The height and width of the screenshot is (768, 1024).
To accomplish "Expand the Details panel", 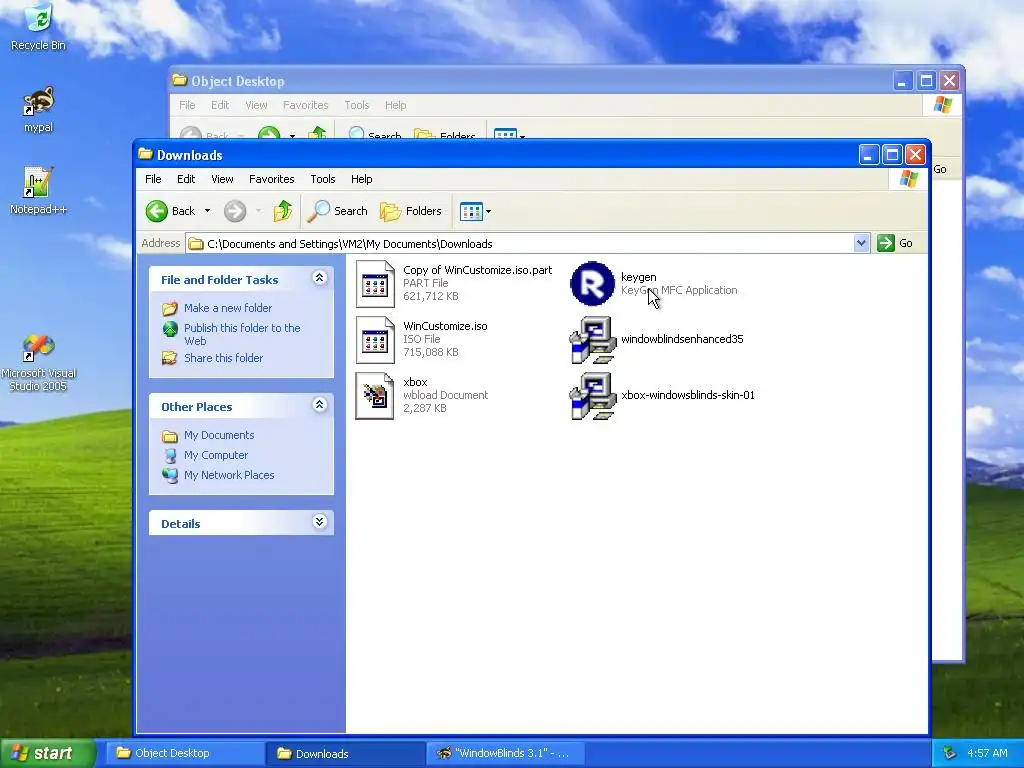I will pos(319,522).
